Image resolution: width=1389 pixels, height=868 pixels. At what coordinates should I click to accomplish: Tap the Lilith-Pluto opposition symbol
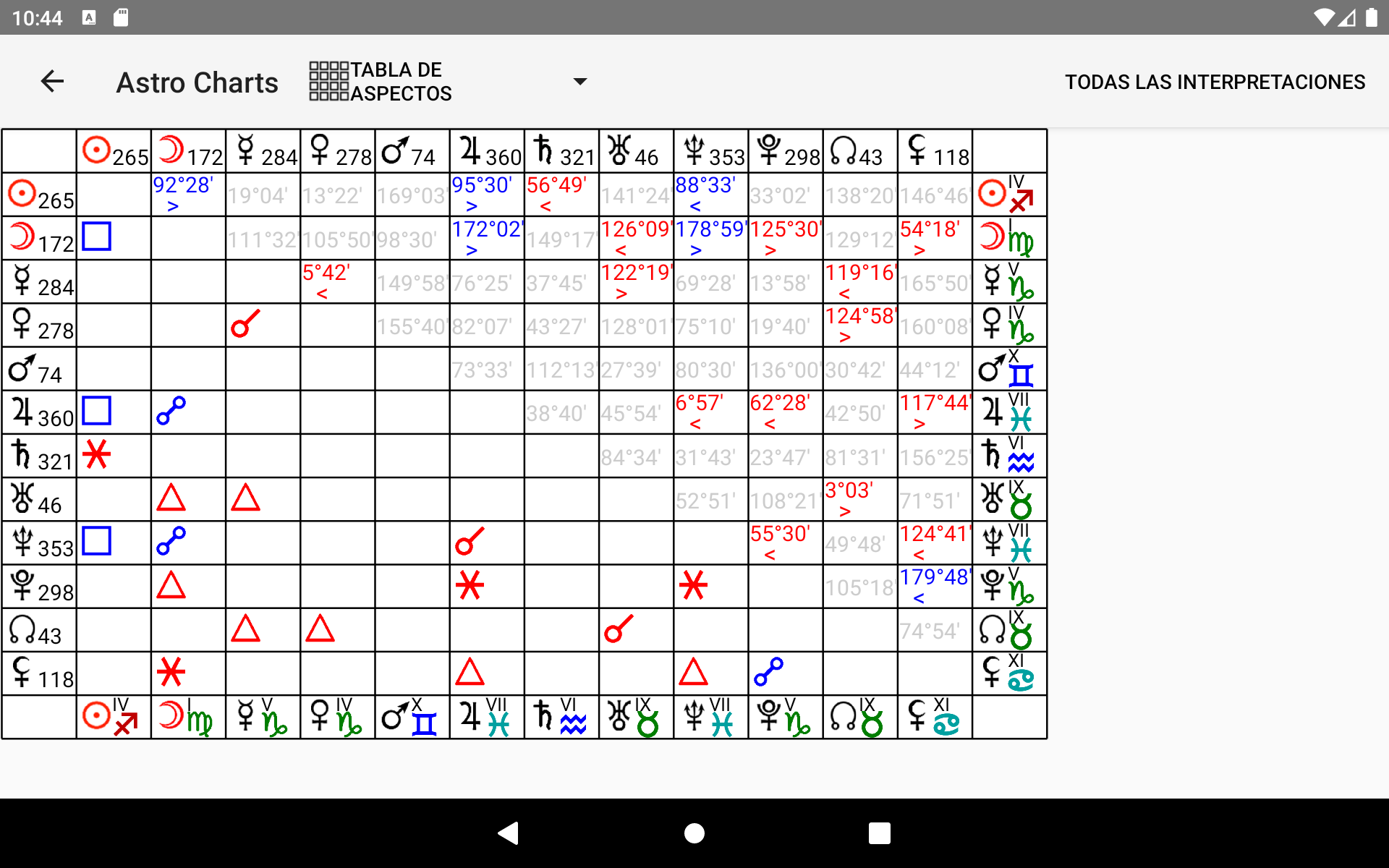coord(768,672)
